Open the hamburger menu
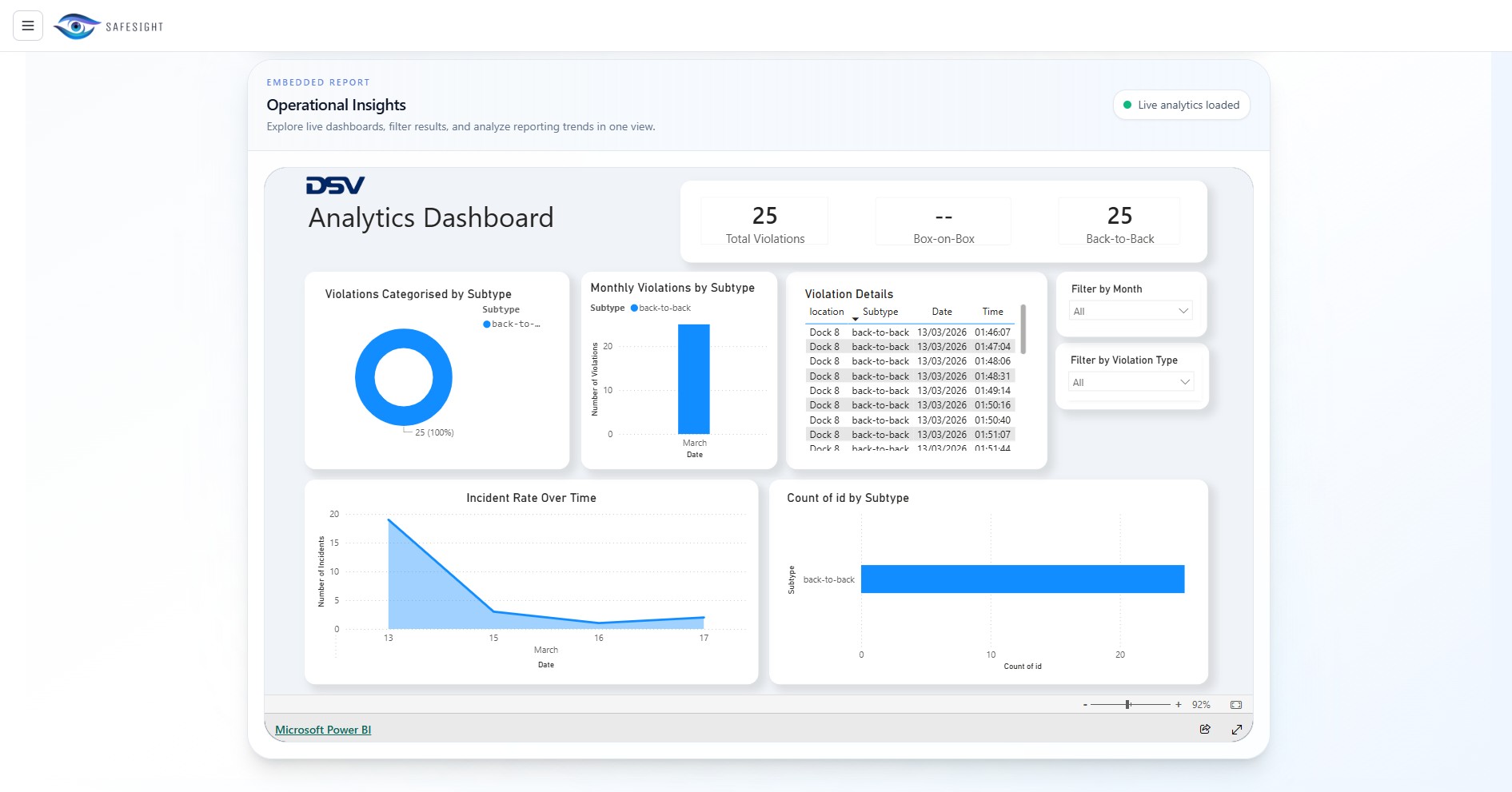1512x792 pixels. 28,26
